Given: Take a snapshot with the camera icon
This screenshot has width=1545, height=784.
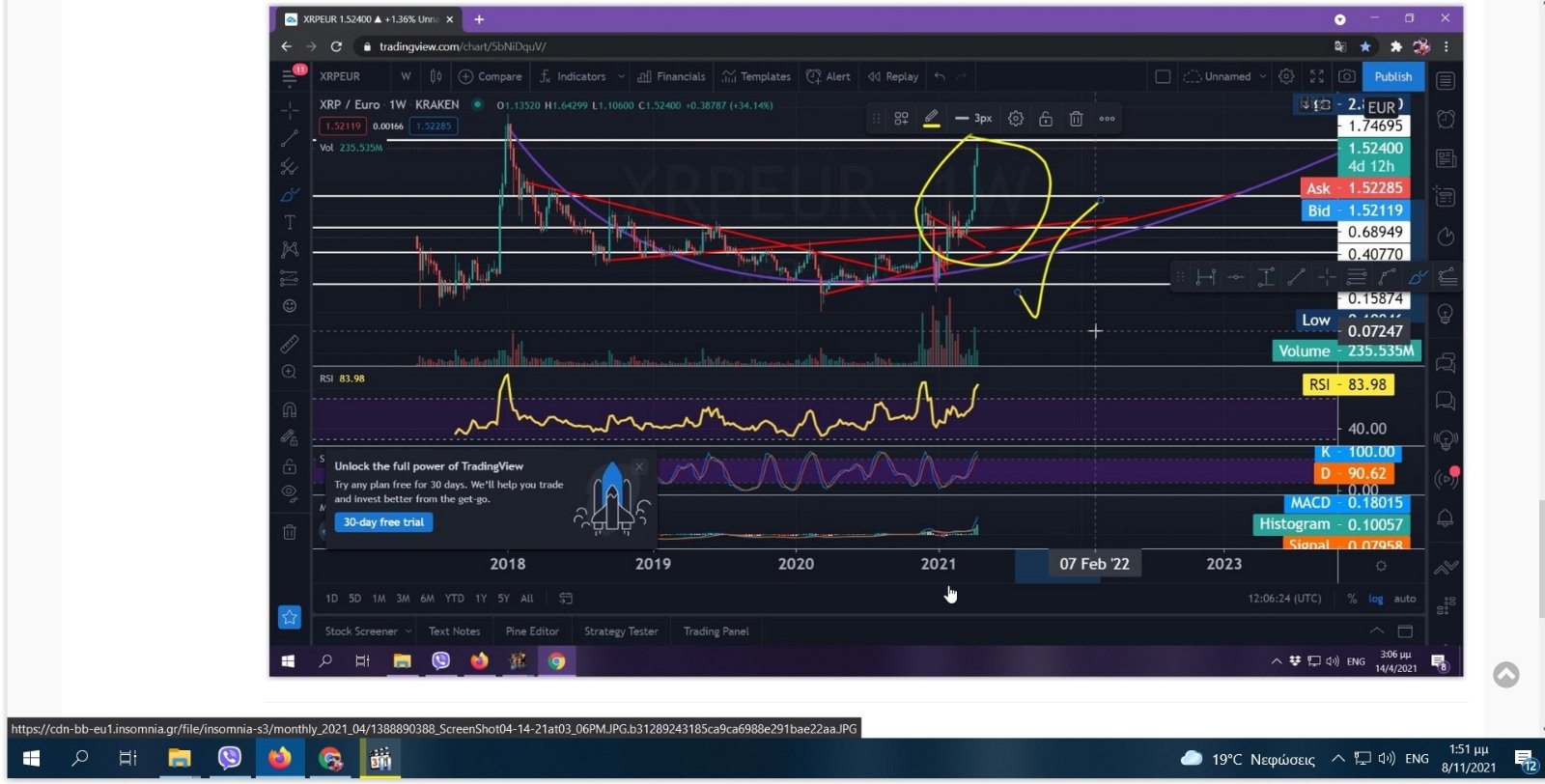Looking at the screenshot, I should click(x=1347, y=76).
